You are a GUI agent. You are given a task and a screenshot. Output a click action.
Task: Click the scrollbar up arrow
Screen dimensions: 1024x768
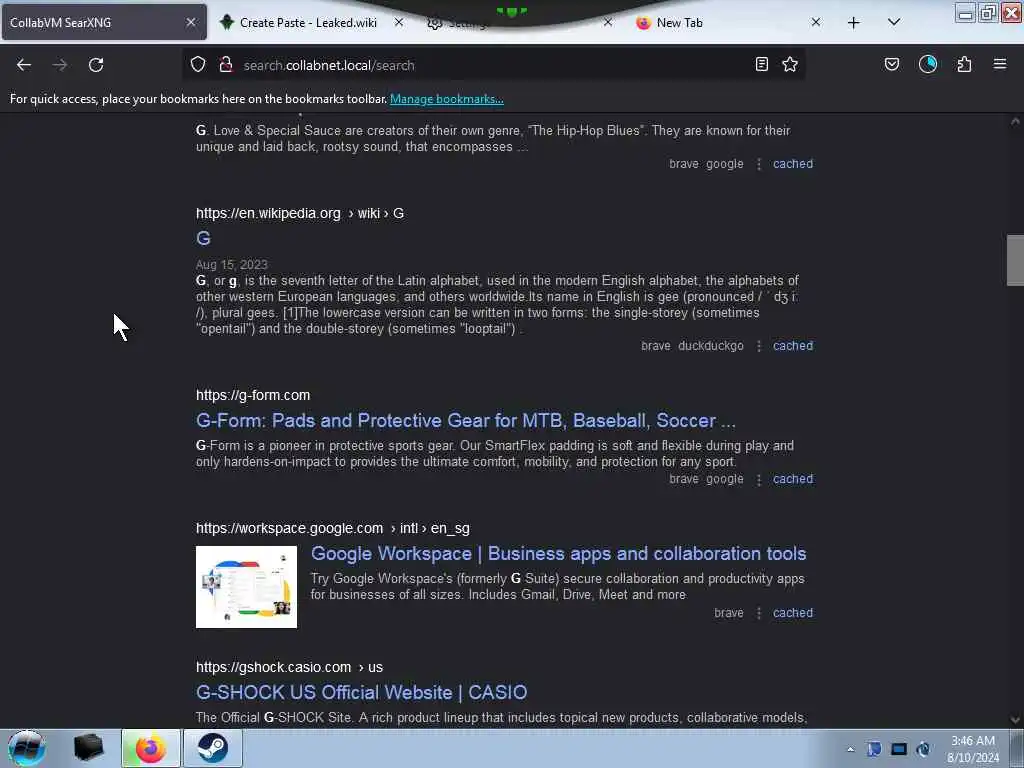tap(1015, 121)
